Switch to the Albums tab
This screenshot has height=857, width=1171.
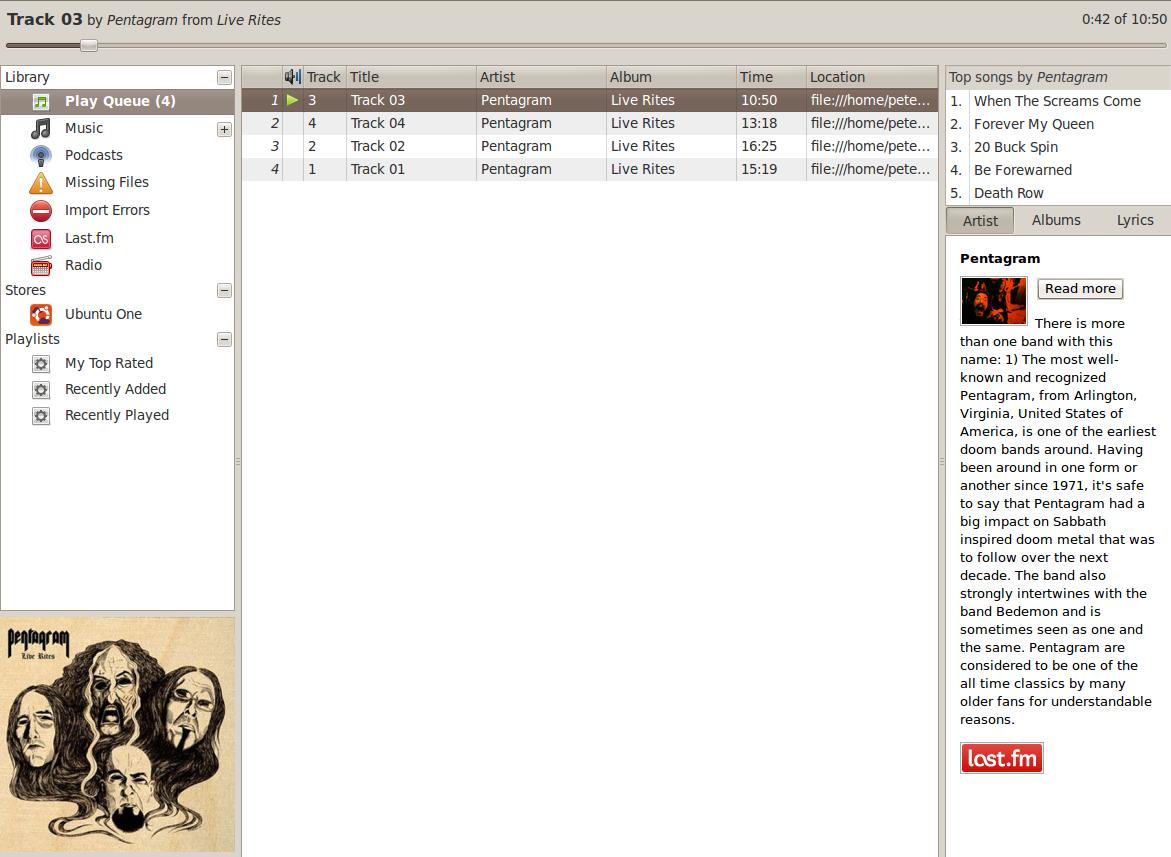click(1056, 220)
